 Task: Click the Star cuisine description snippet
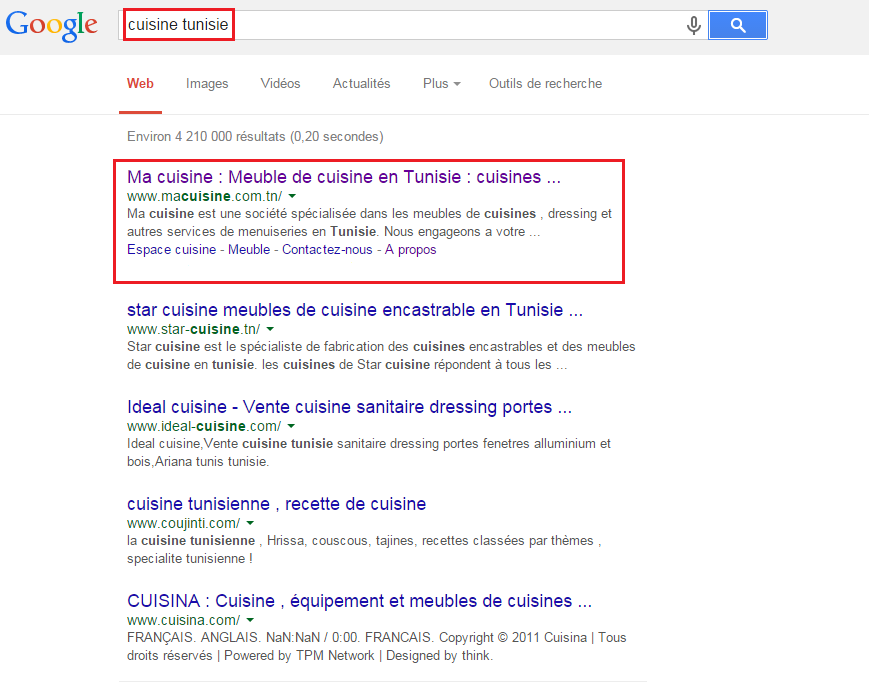pyautogui.click(x=381, y=355)
